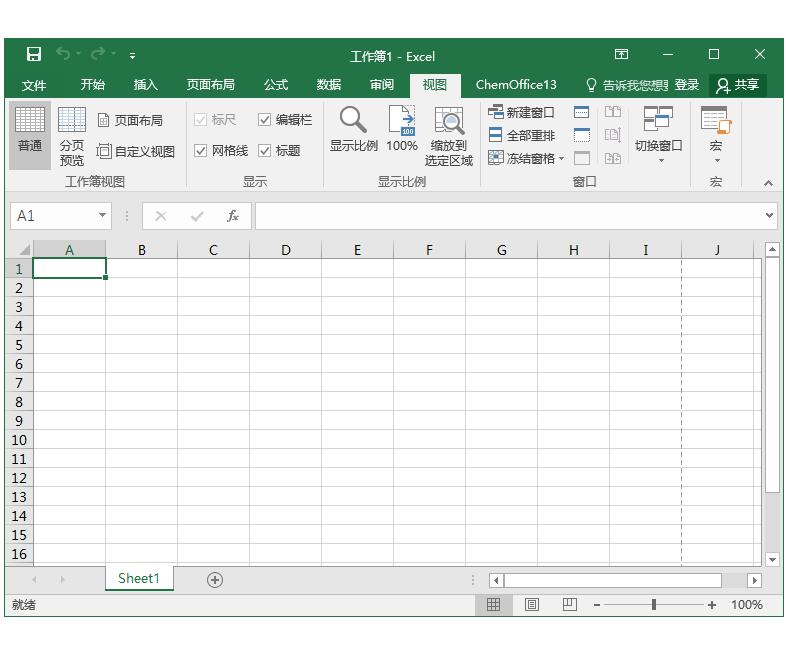Toggle the 标题 headings checkbox
This screenshot has width=786, height=658.
[x=265, y=150]
